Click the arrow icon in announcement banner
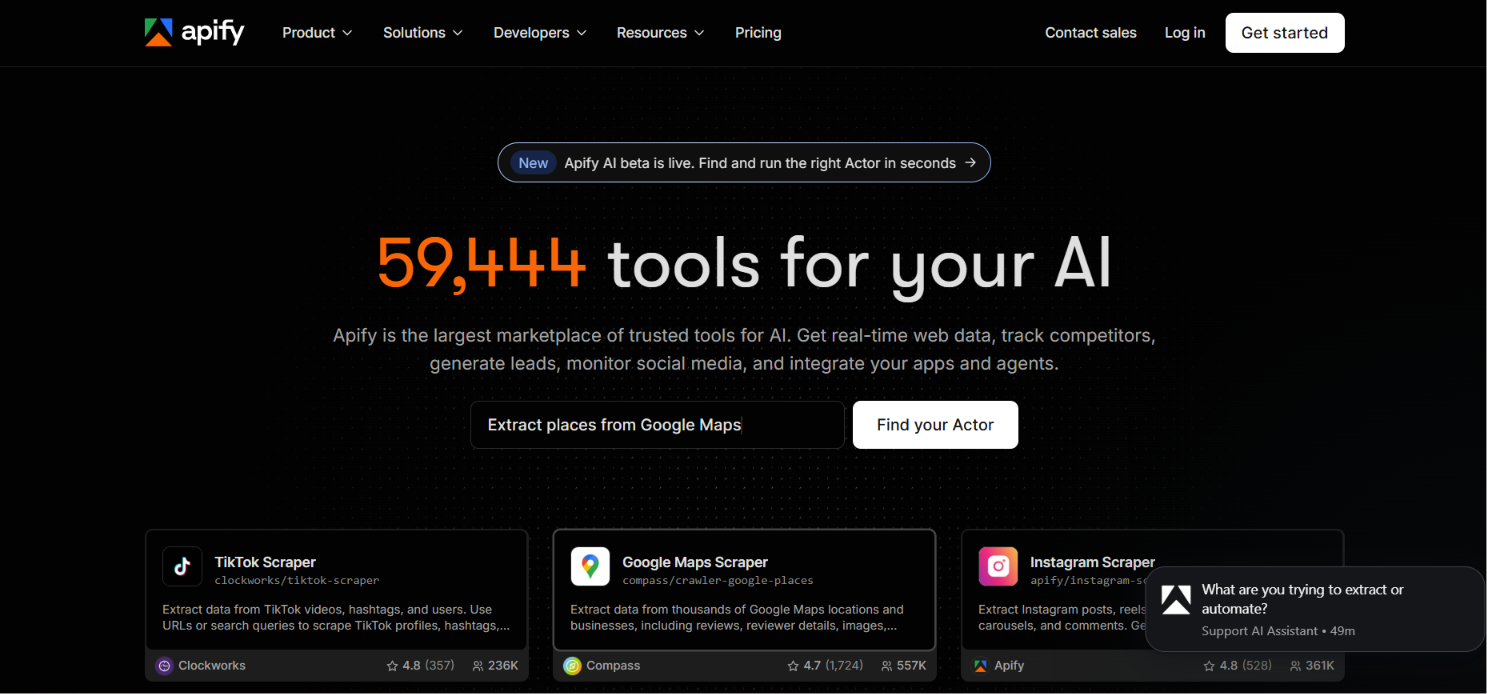The image size is (1487, 694). (970, 163)
